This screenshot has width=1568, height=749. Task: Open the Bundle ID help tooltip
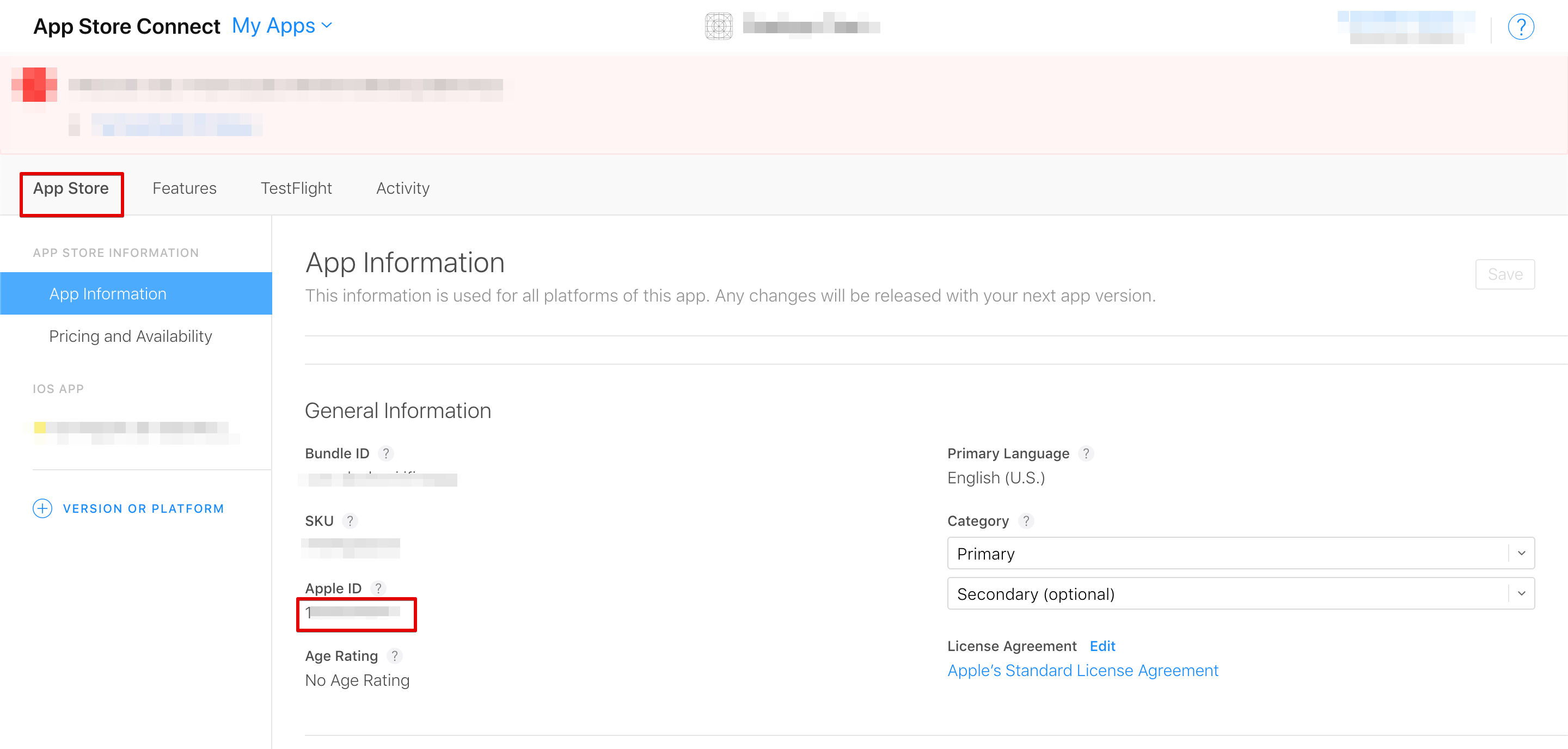coord(387,453)
